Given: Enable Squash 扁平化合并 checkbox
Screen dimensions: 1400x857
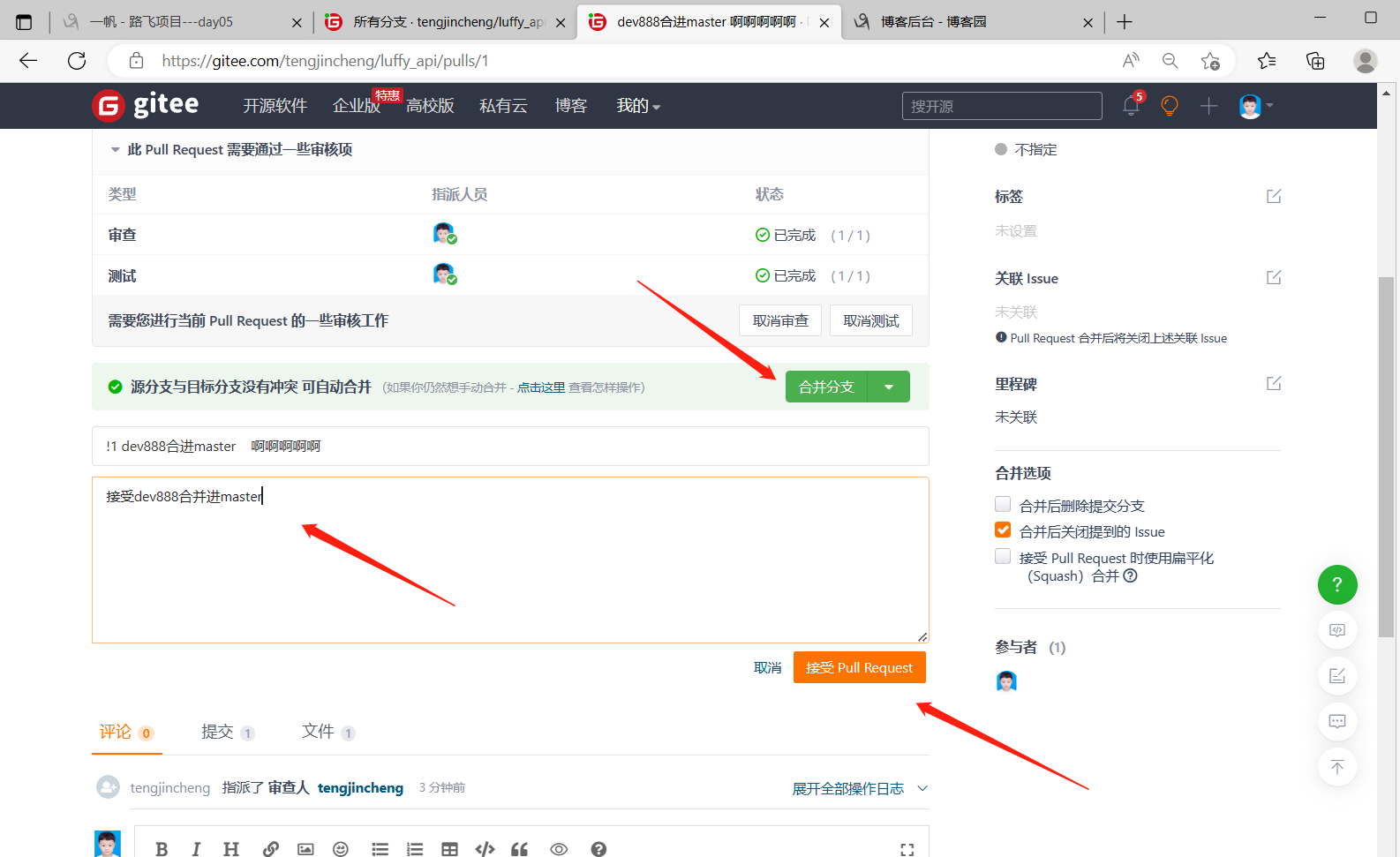Looking at the screenshot, I should point(1003,556).
